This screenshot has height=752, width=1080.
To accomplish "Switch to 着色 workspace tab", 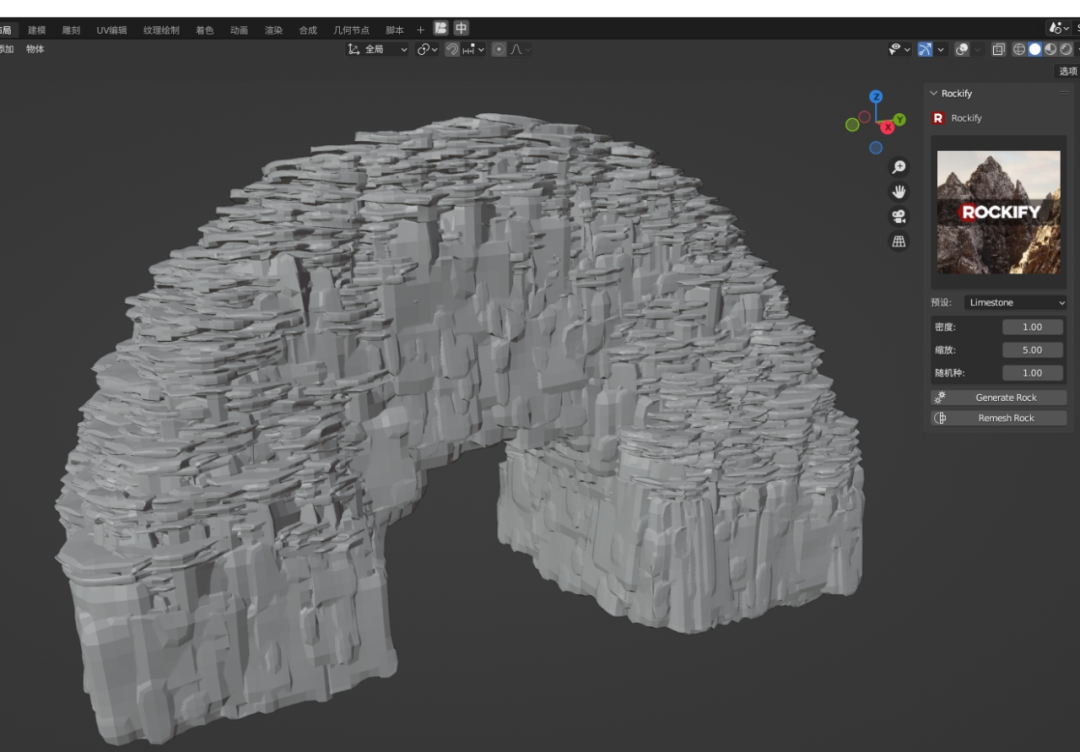I will click(205, 30).
